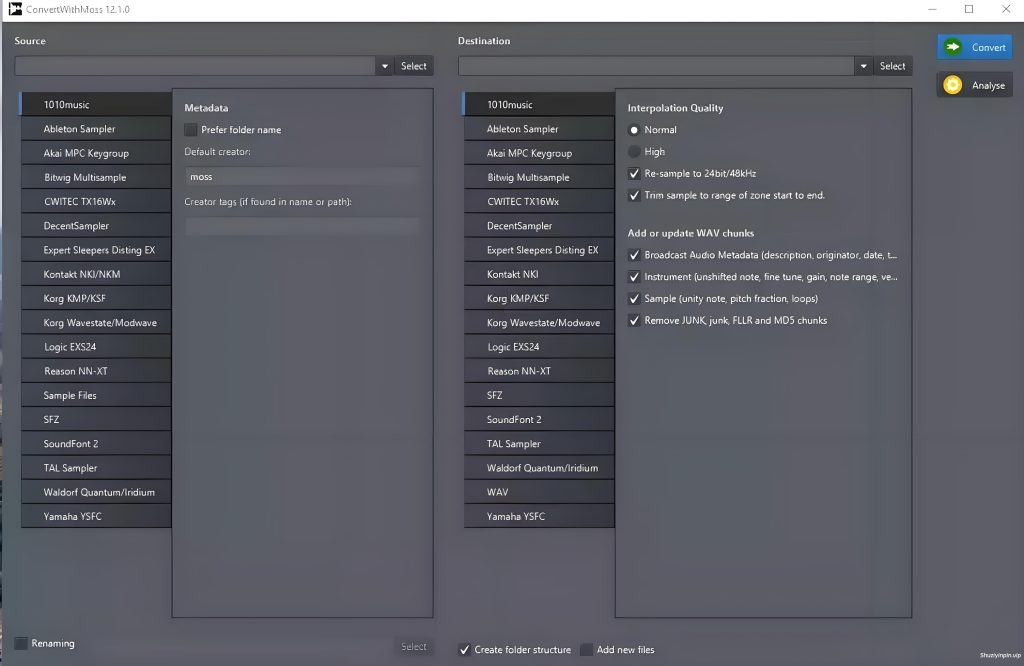Select source tab 1010music
Viewport: 1024px width, 666px height.
click(96, 104)
